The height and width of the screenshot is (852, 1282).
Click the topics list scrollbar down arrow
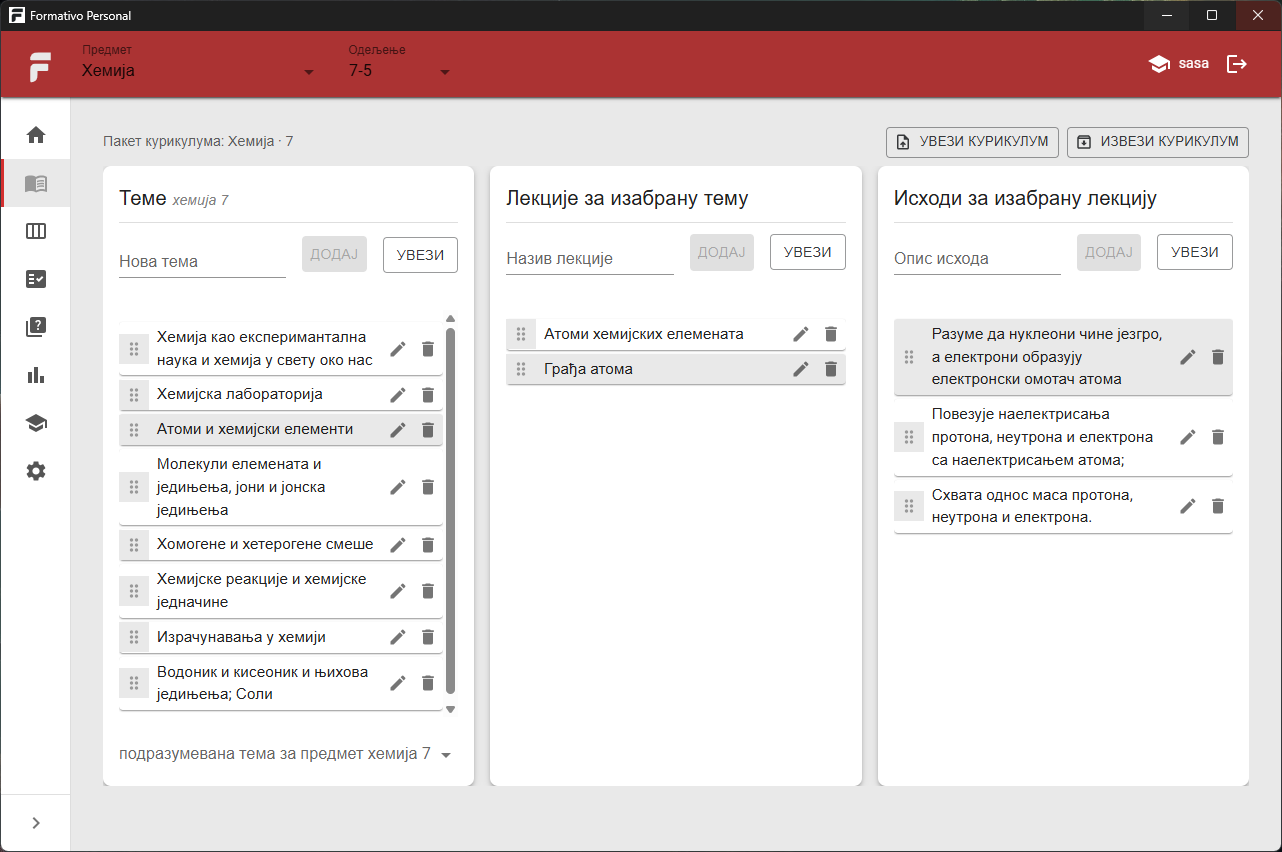pos(450,709)
